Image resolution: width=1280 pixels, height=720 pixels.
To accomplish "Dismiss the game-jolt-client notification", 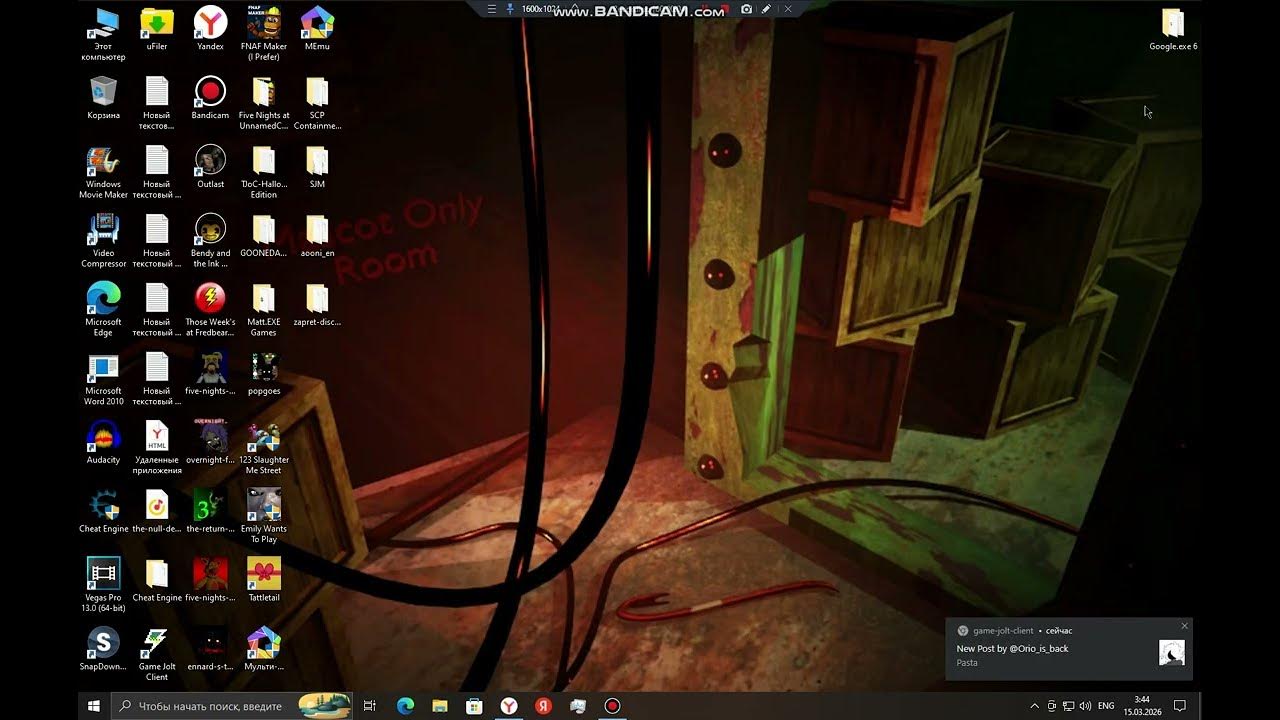I will 1185,626.
